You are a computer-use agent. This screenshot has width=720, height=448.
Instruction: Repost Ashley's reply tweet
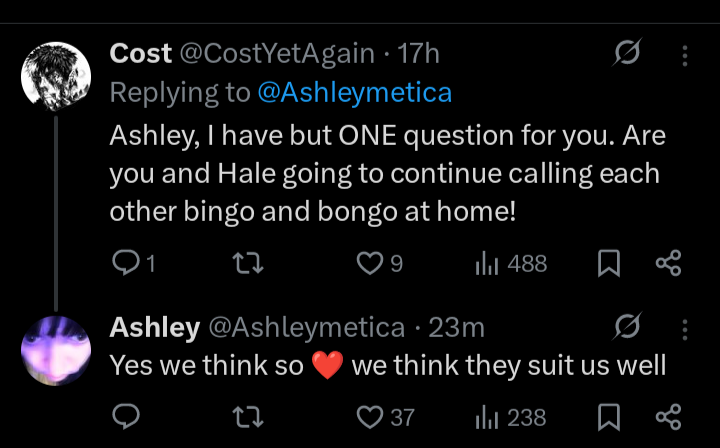(245, 416)
